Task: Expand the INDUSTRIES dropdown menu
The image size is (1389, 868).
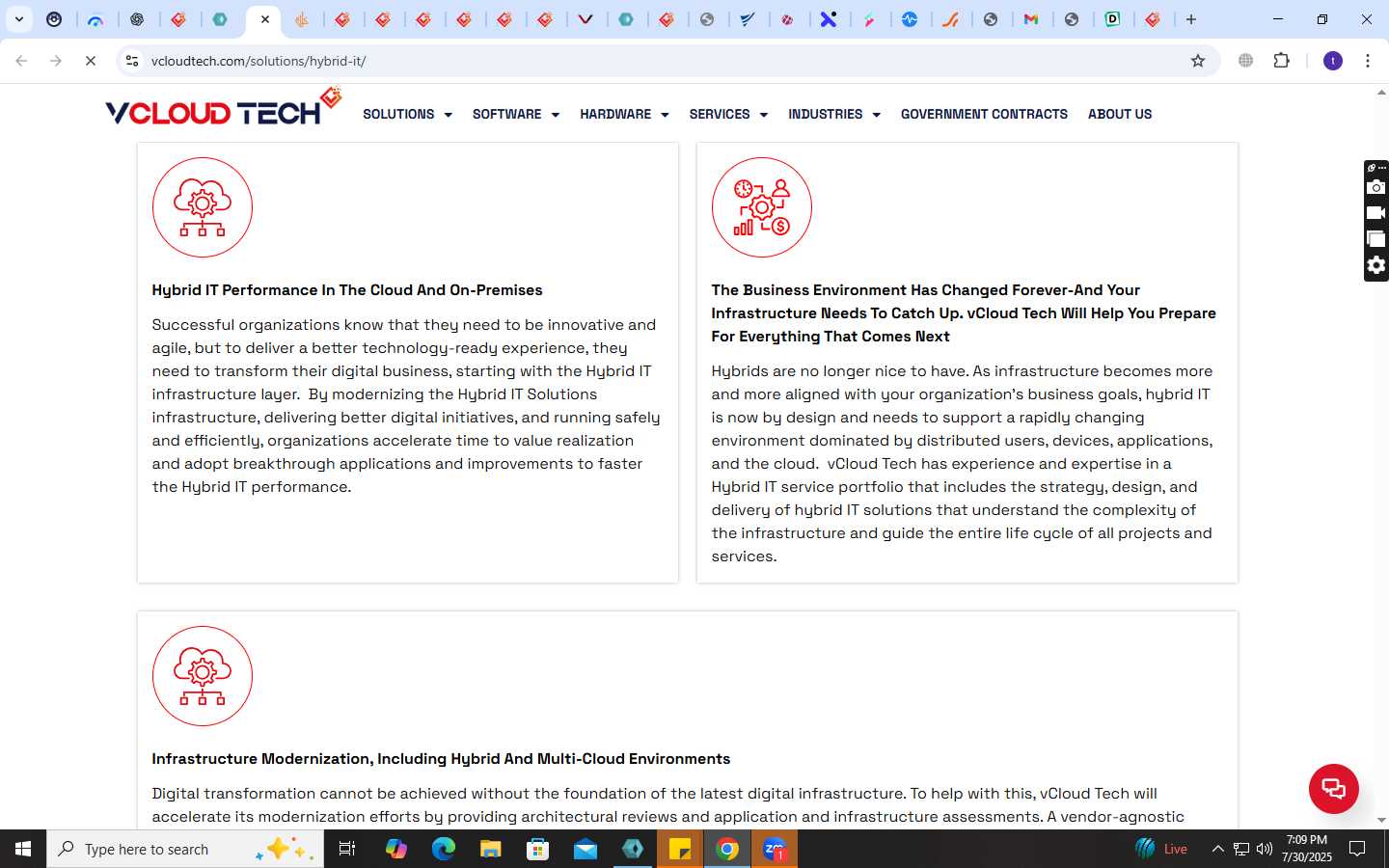Action: (x=834, y=114)
